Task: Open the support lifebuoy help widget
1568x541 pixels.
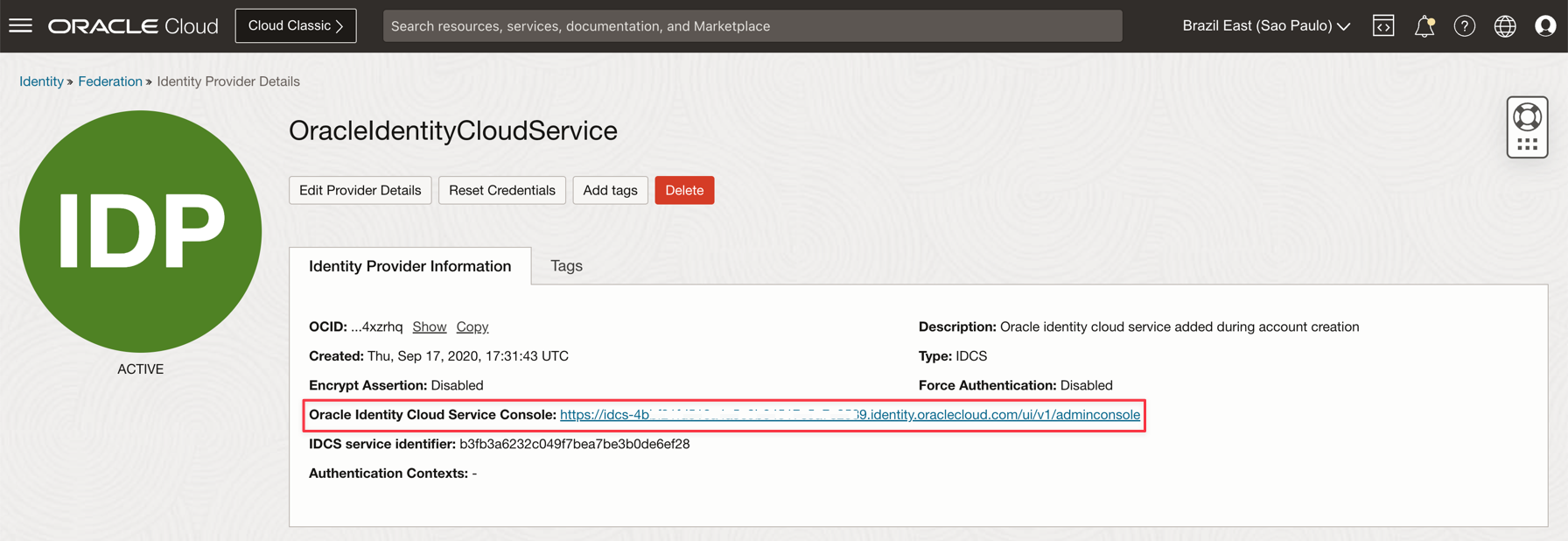Action: click(1527, 127)
